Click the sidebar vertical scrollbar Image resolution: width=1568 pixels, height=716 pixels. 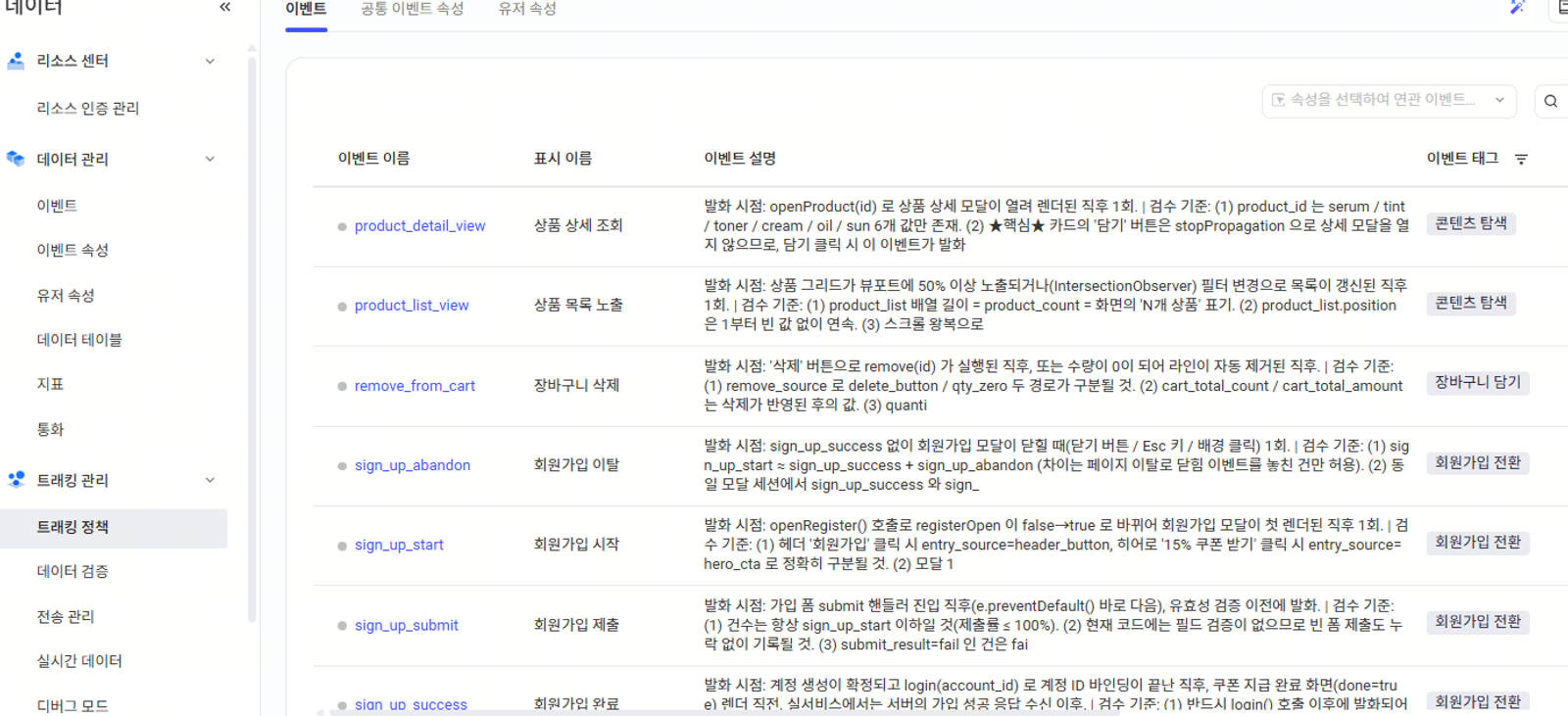point(252,338)
